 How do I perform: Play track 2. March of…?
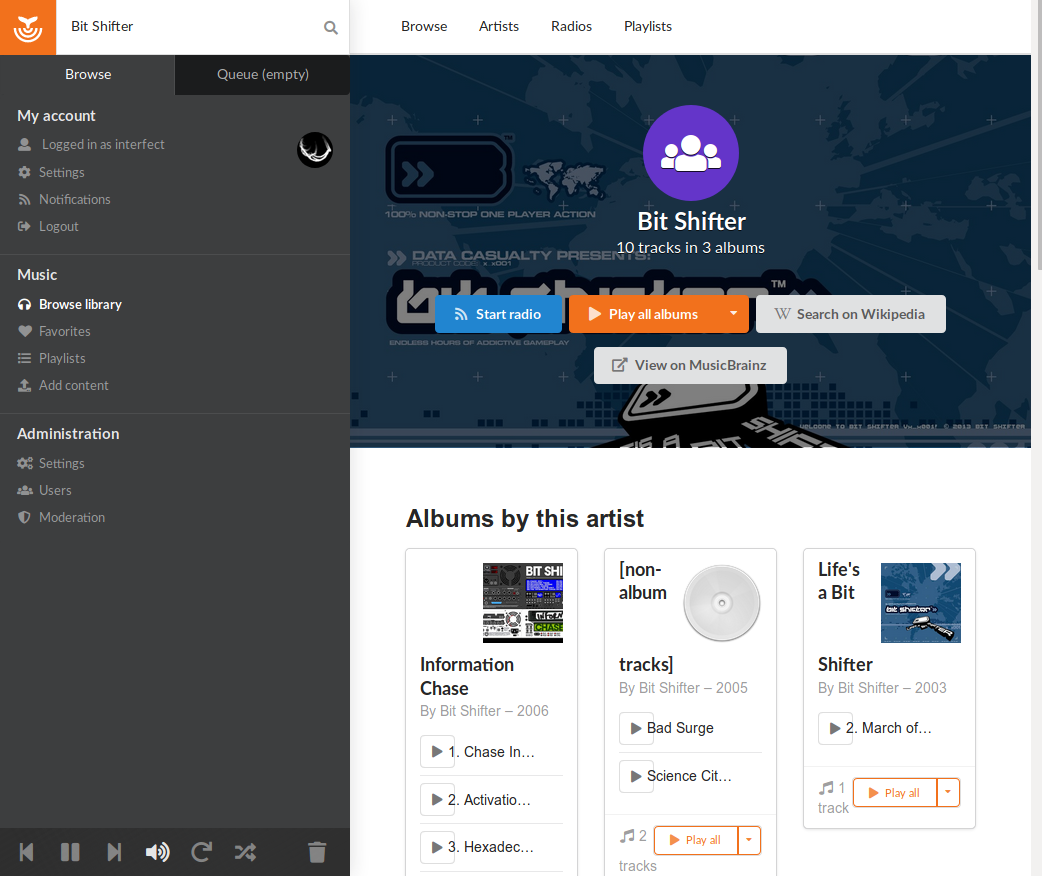coord(835,728)
